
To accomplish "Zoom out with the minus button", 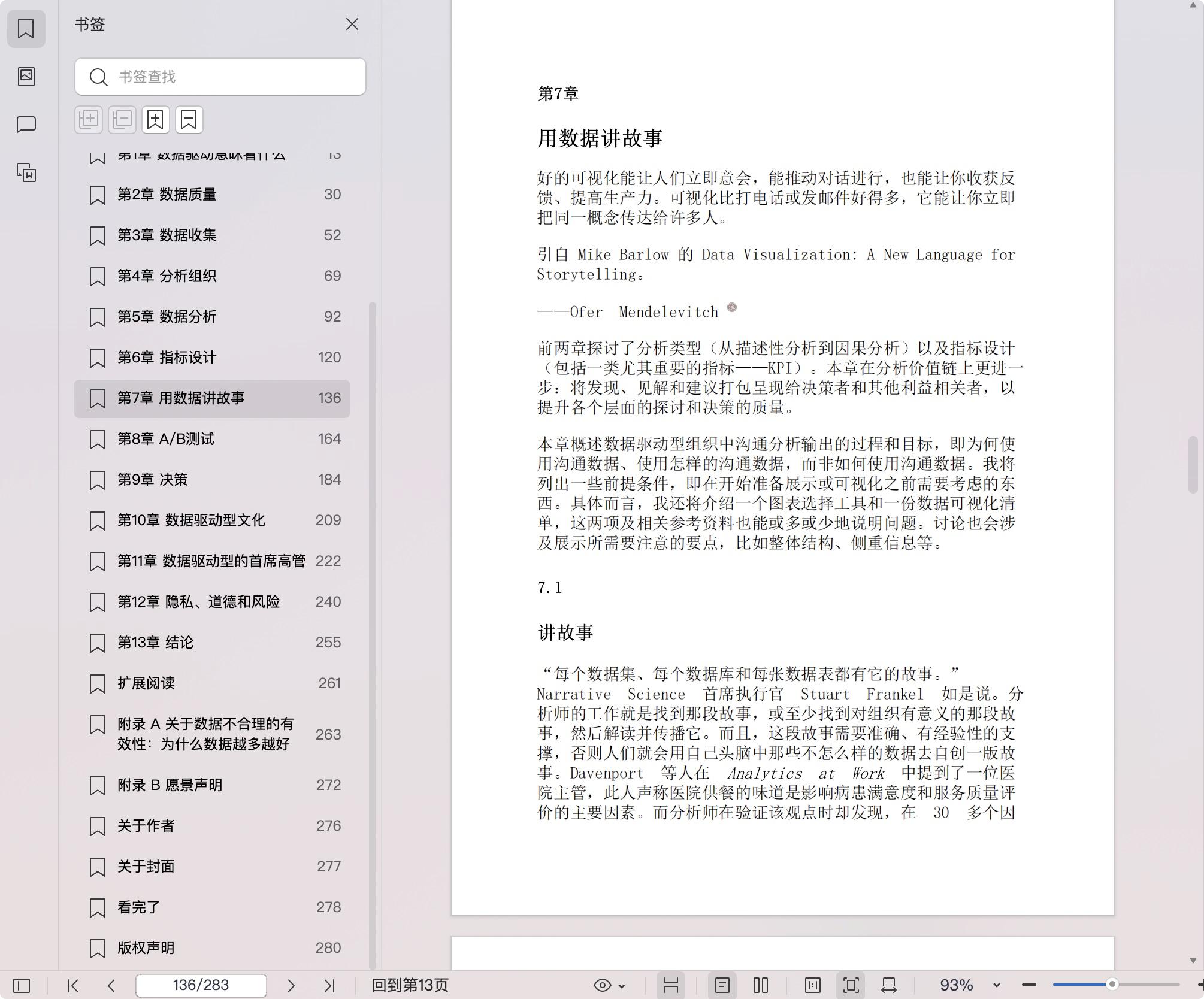I will (1029, 985).
